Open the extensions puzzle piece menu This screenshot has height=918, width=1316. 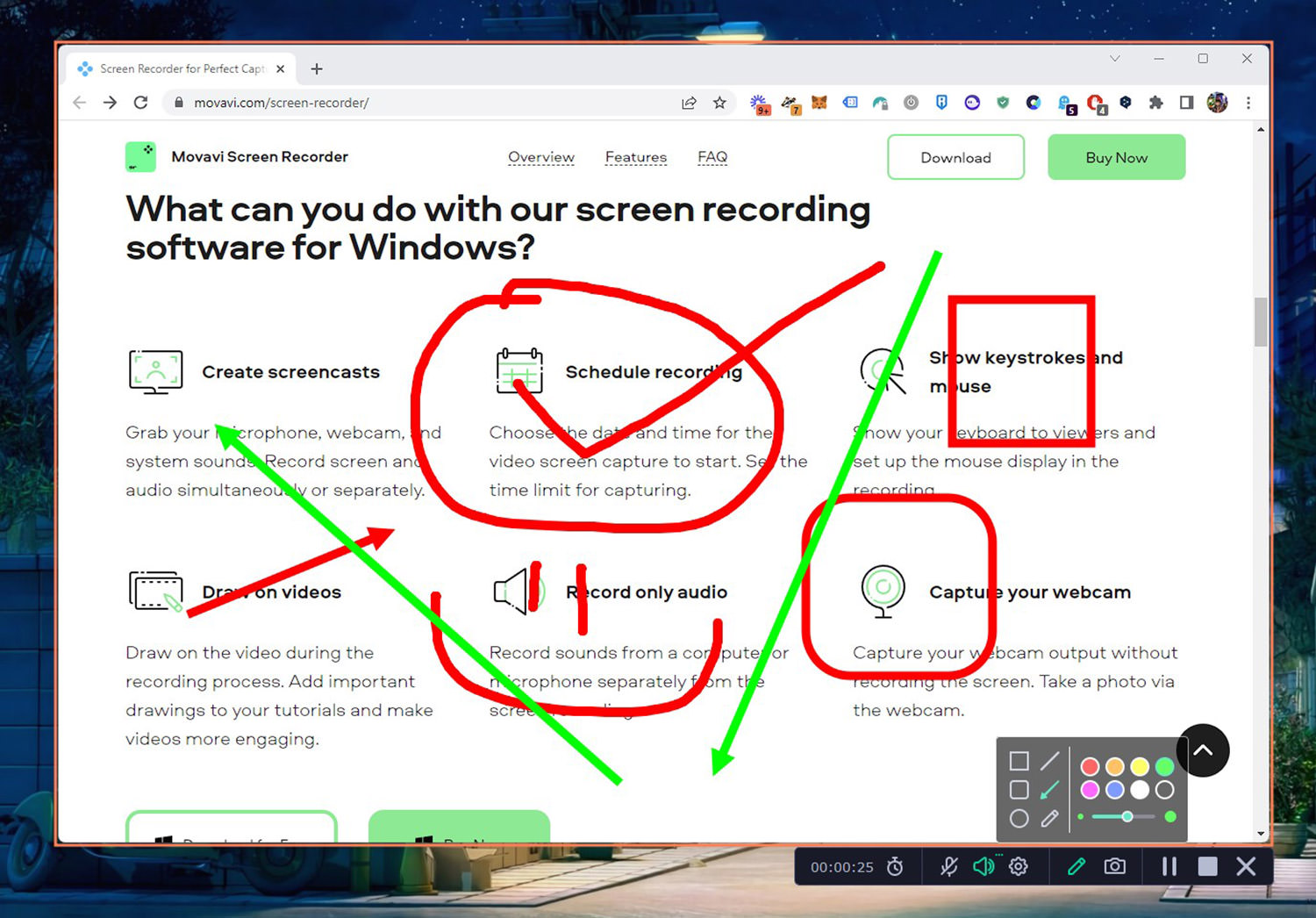click(1155, 103)
